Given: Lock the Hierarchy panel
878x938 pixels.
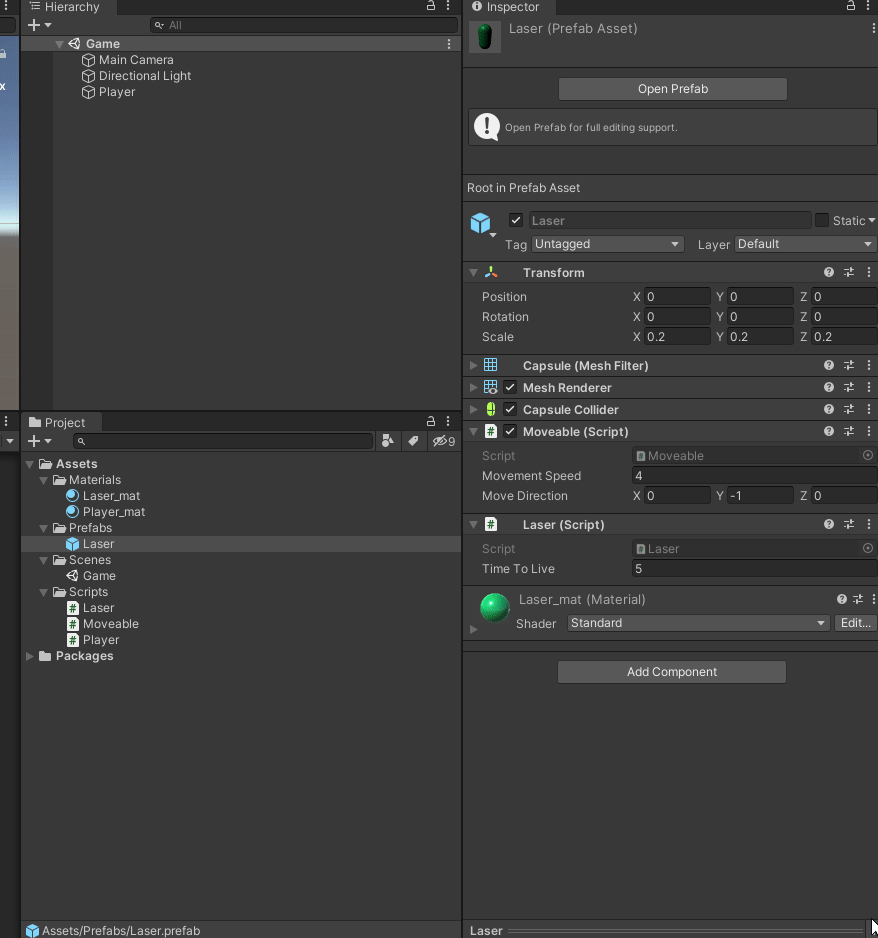Looking at the screenshot, I should coord(431,6).
